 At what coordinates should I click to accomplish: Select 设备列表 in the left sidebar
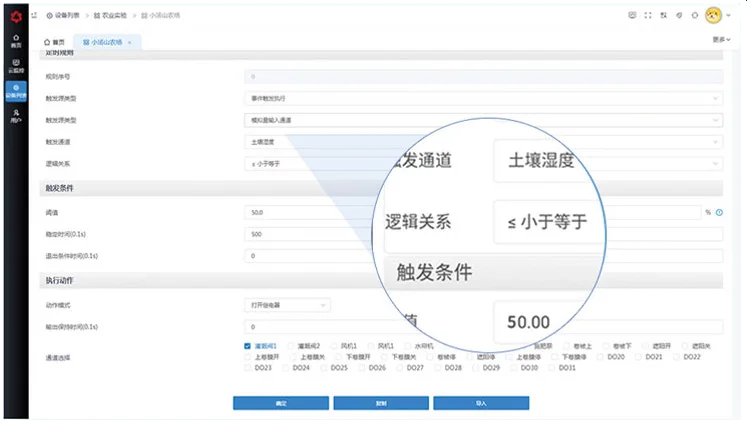pyautogui.click(x=16, y=91)
